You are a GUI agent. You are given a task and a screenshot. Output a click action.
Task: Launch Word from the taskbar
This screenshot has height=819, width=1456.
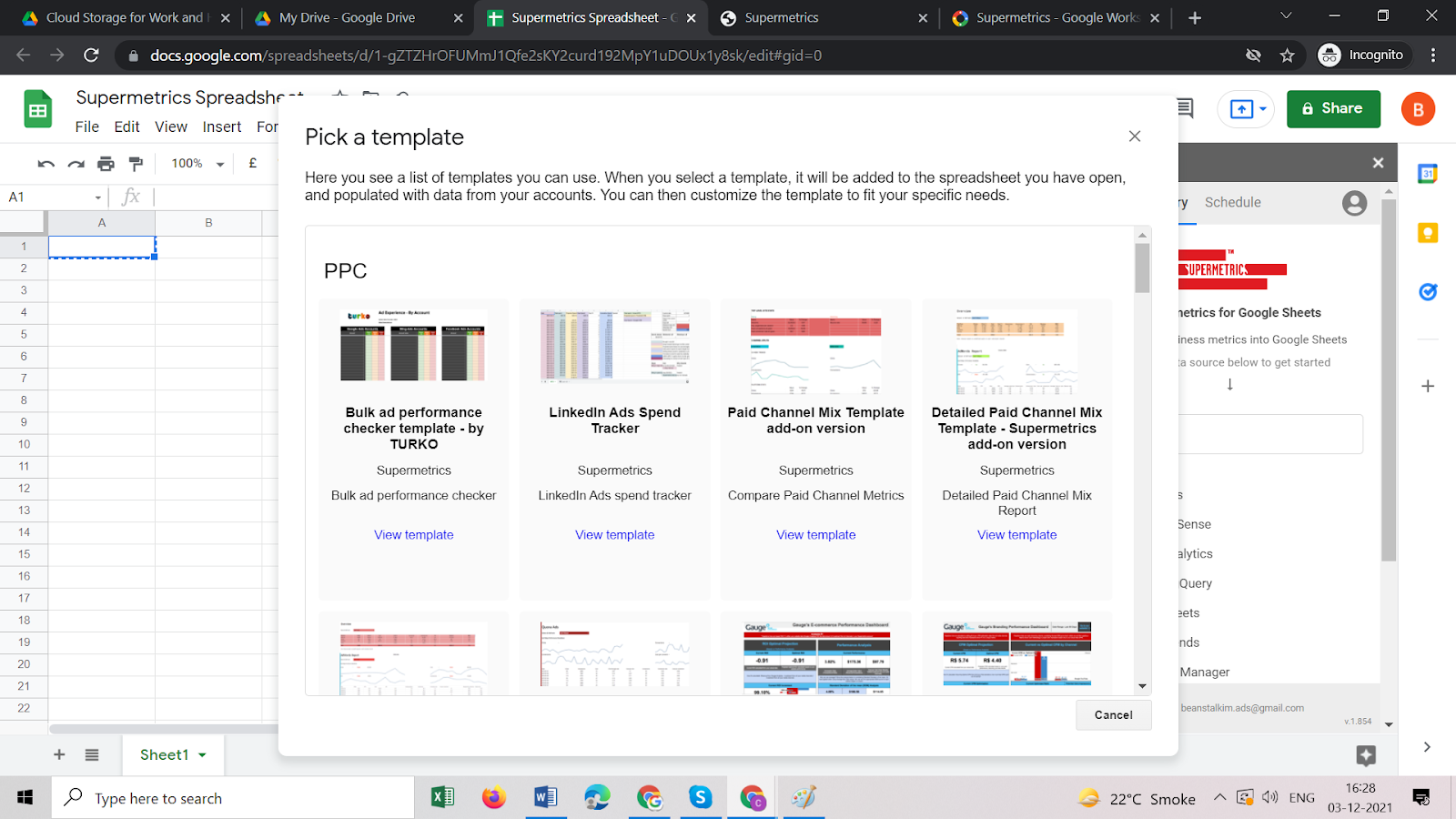(x=545, y=798)
